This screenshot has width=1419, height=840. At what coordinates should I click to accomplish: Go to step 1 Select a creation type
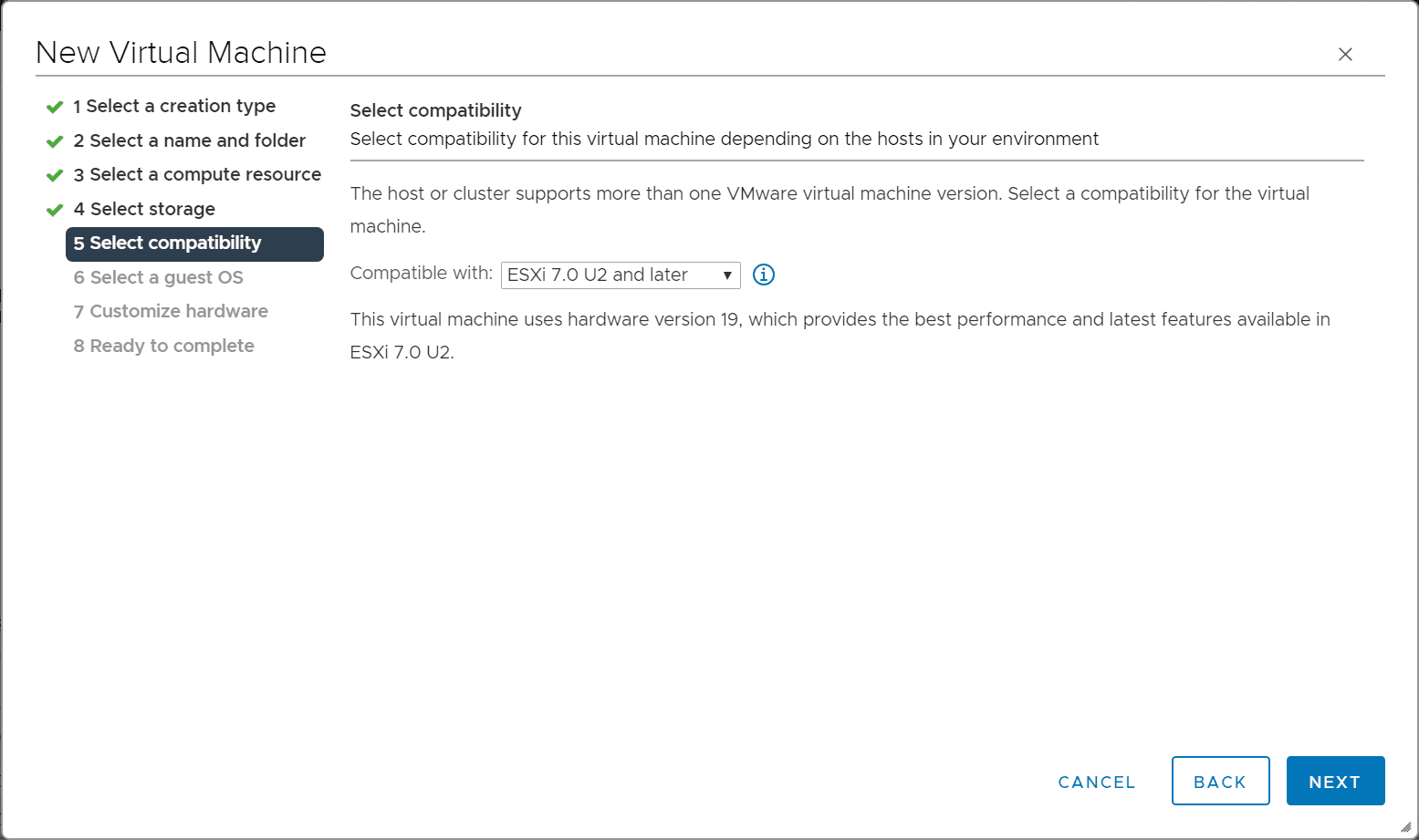pyautogui.click(x=174, y=107)
